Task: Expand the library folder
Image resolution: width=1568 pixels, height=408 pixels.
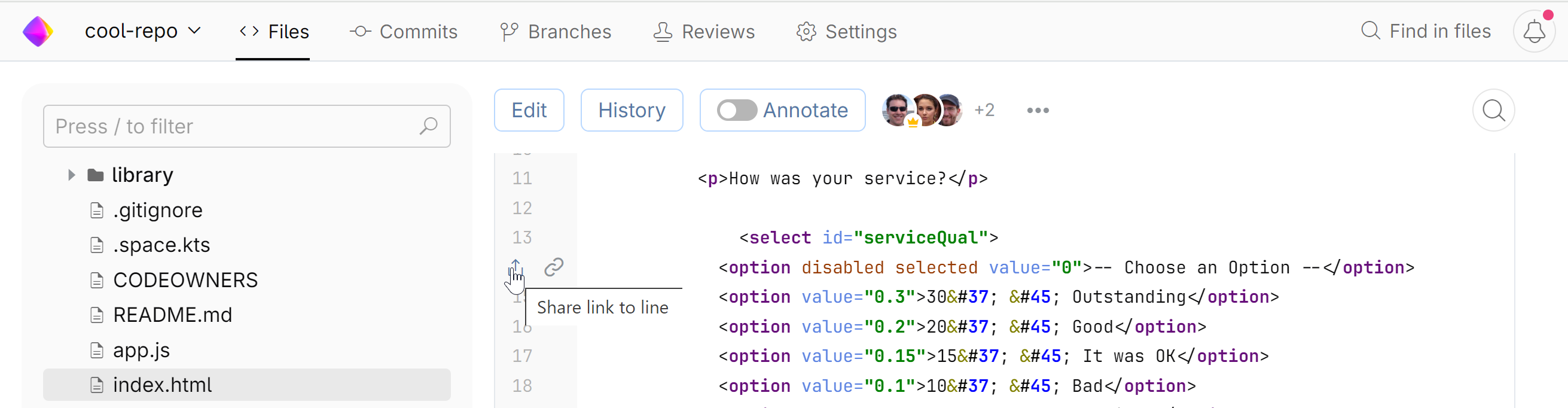Action: (x=71, y=175)
